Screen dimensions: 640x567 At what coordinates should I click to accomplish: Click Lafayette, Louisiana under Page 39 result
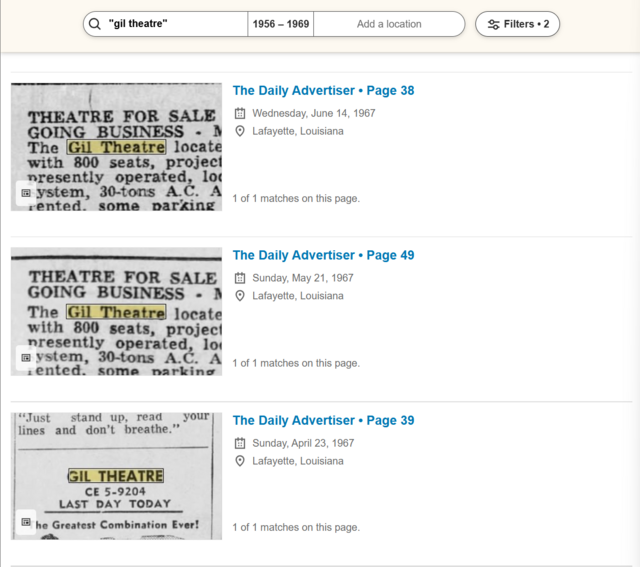(x=298, y=461)
